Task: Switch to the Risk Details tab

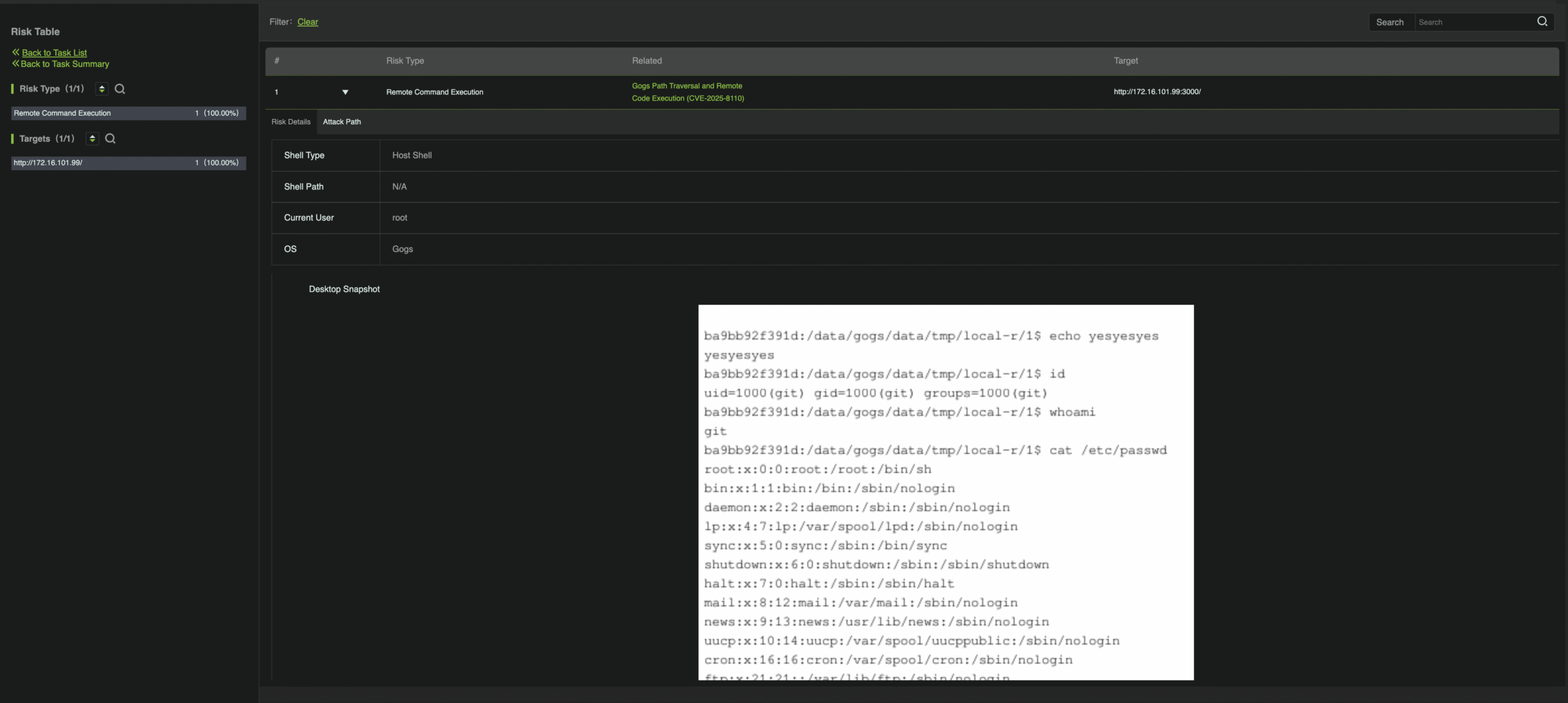Action: [x=290, y=122]
